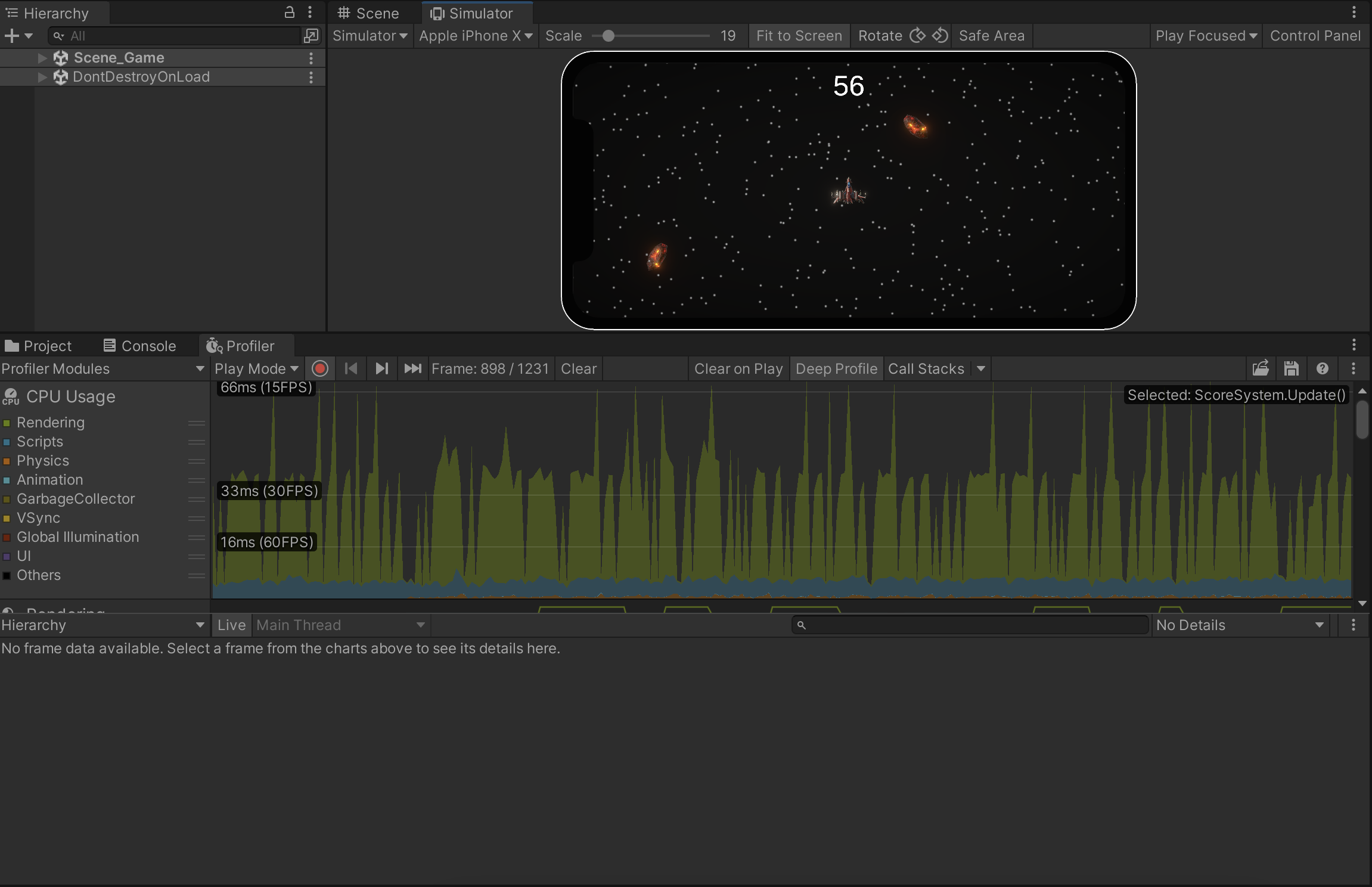Jump to the last profiler frame

[412, 368]
